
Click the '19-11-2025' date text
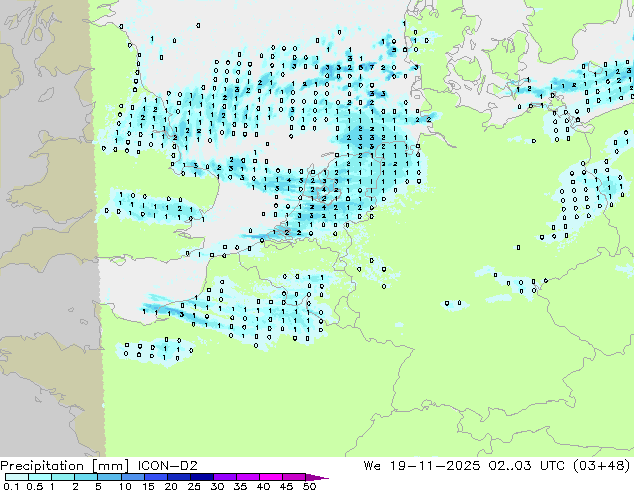435,466
